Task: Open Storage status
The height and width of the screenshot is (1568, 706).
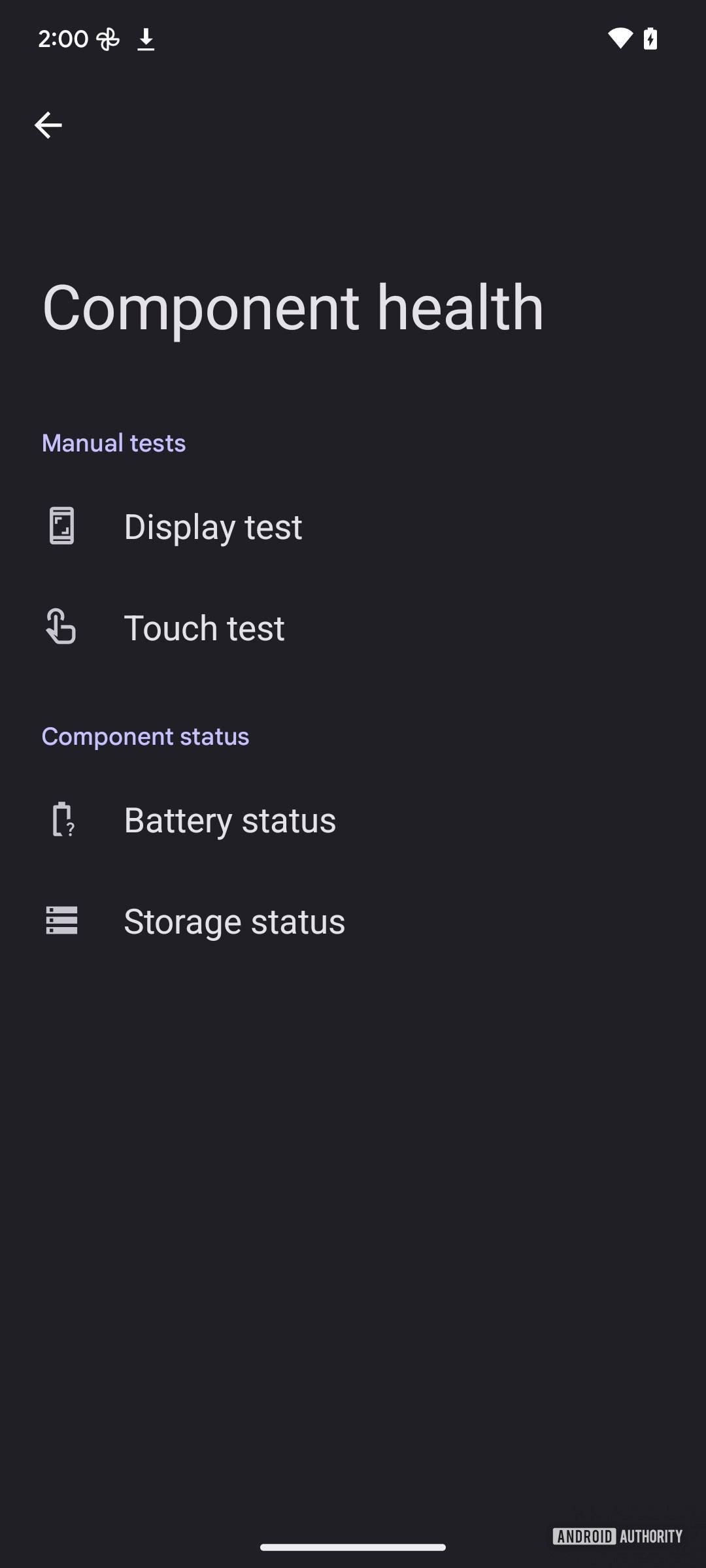Action: pos(234,921)
